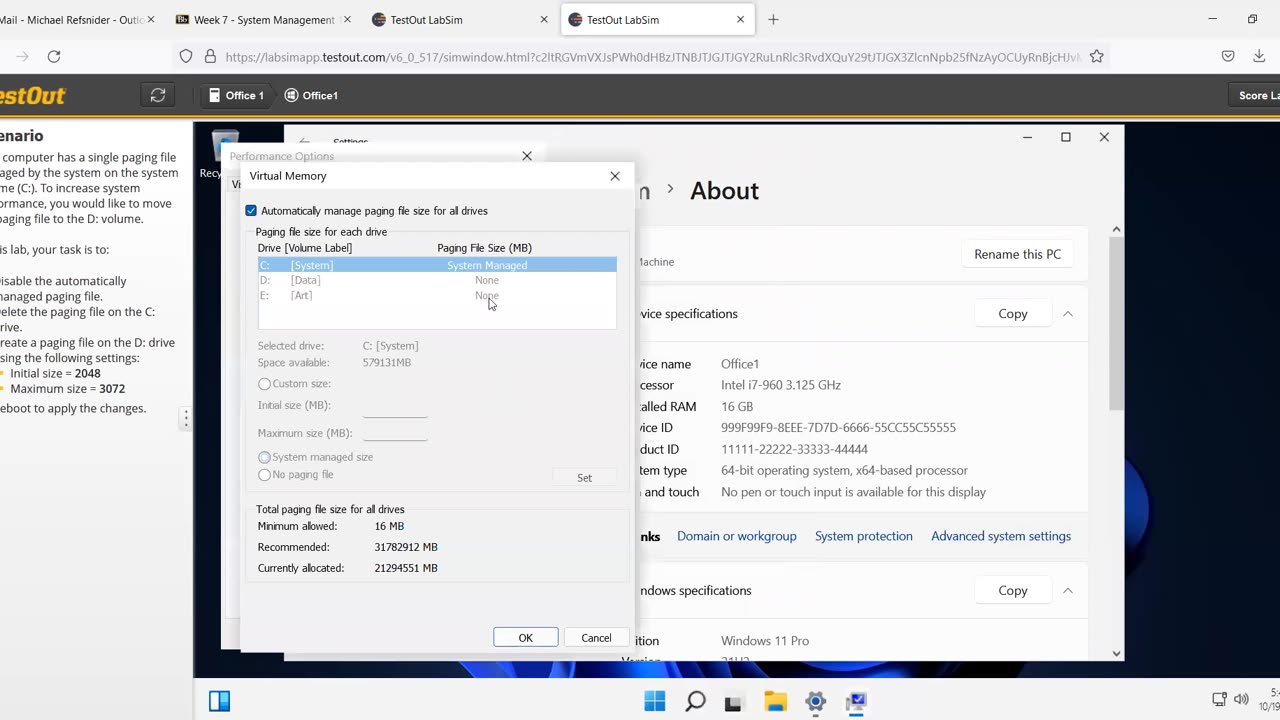Open Advanced system settings link

pos(1001,536)
